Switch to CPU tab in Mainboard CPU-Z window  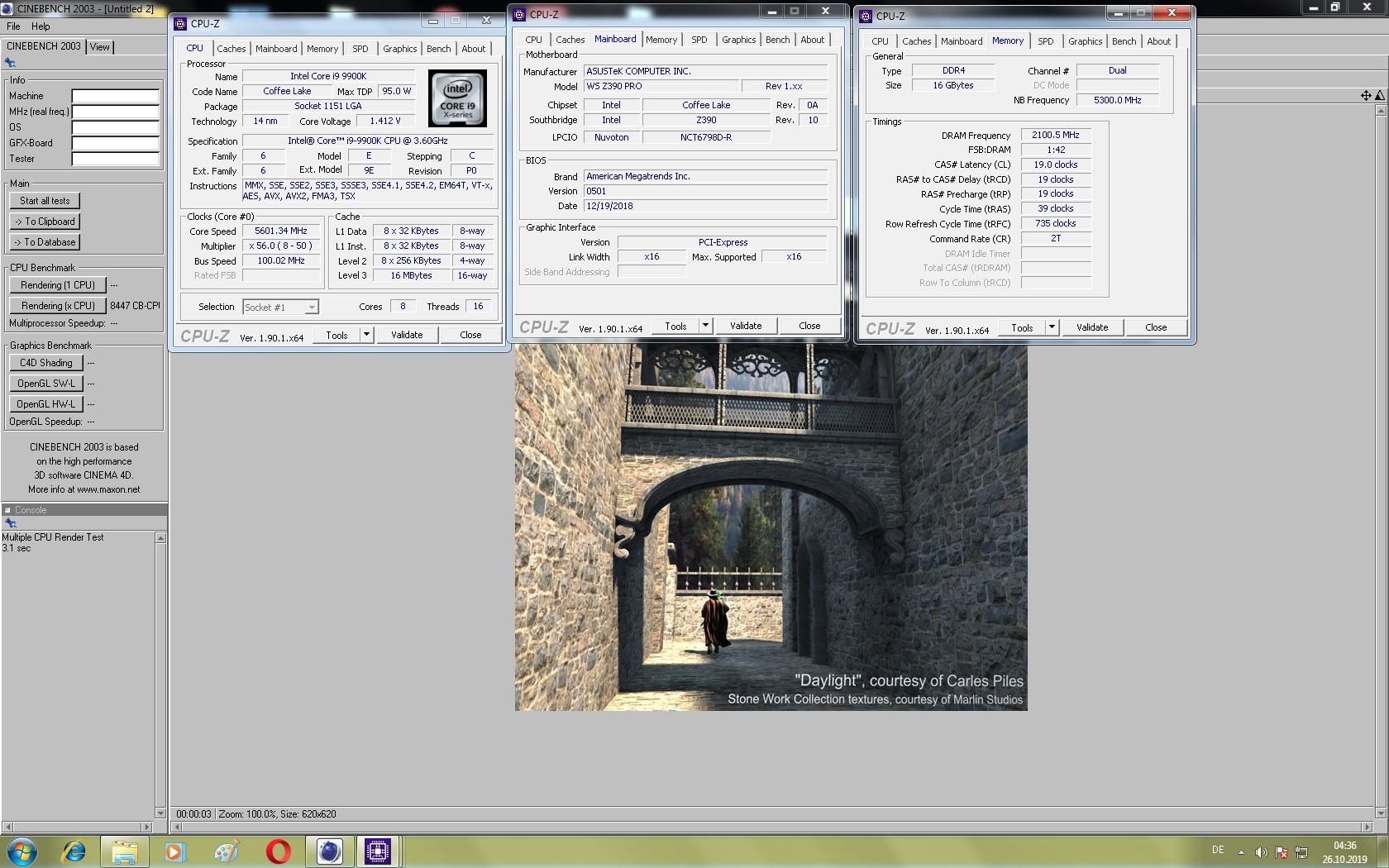534,40
